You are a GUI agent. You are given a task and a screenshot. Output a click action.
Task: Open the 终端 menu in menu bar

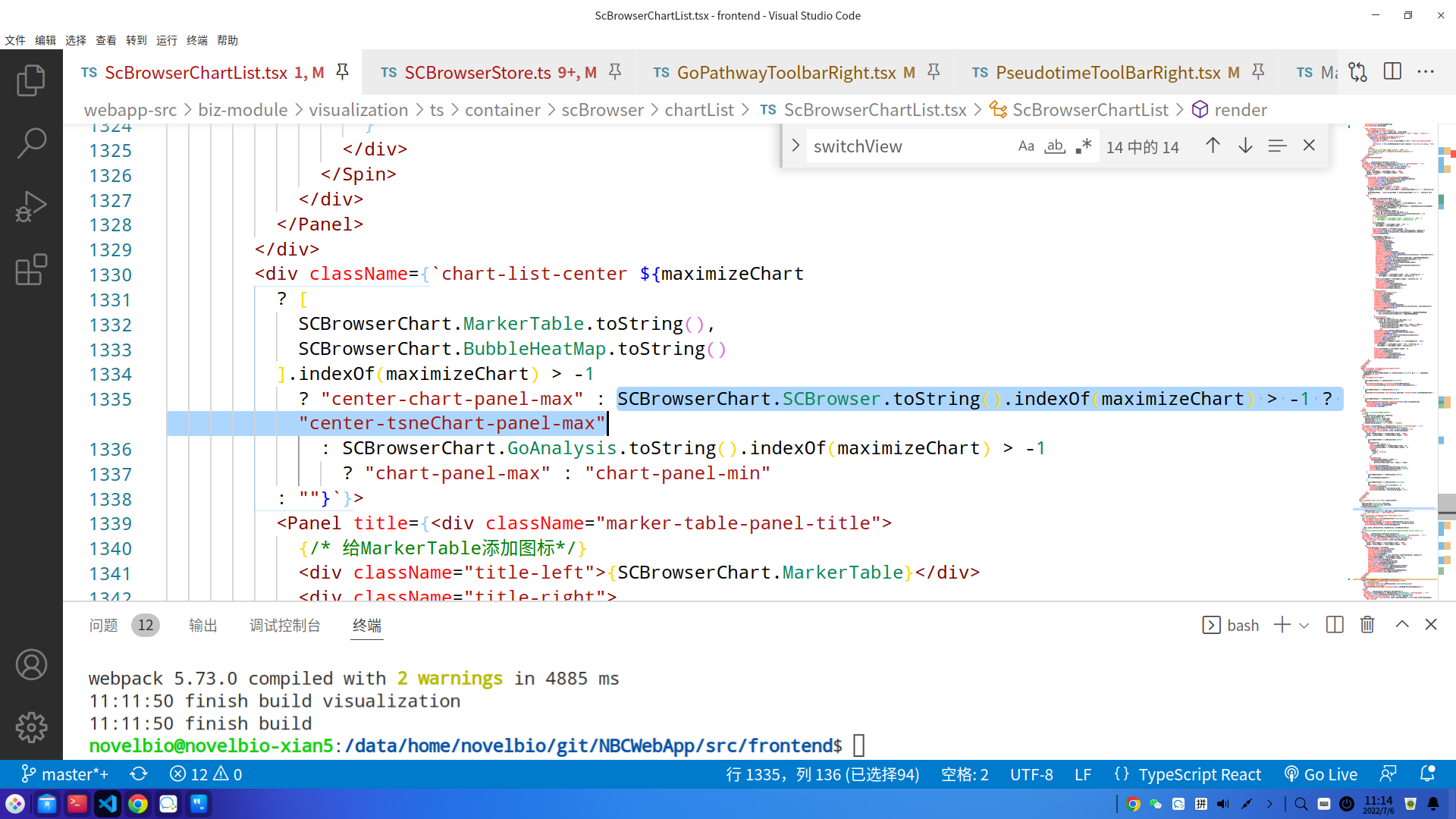pyautogui.click(x=196, y=40)
